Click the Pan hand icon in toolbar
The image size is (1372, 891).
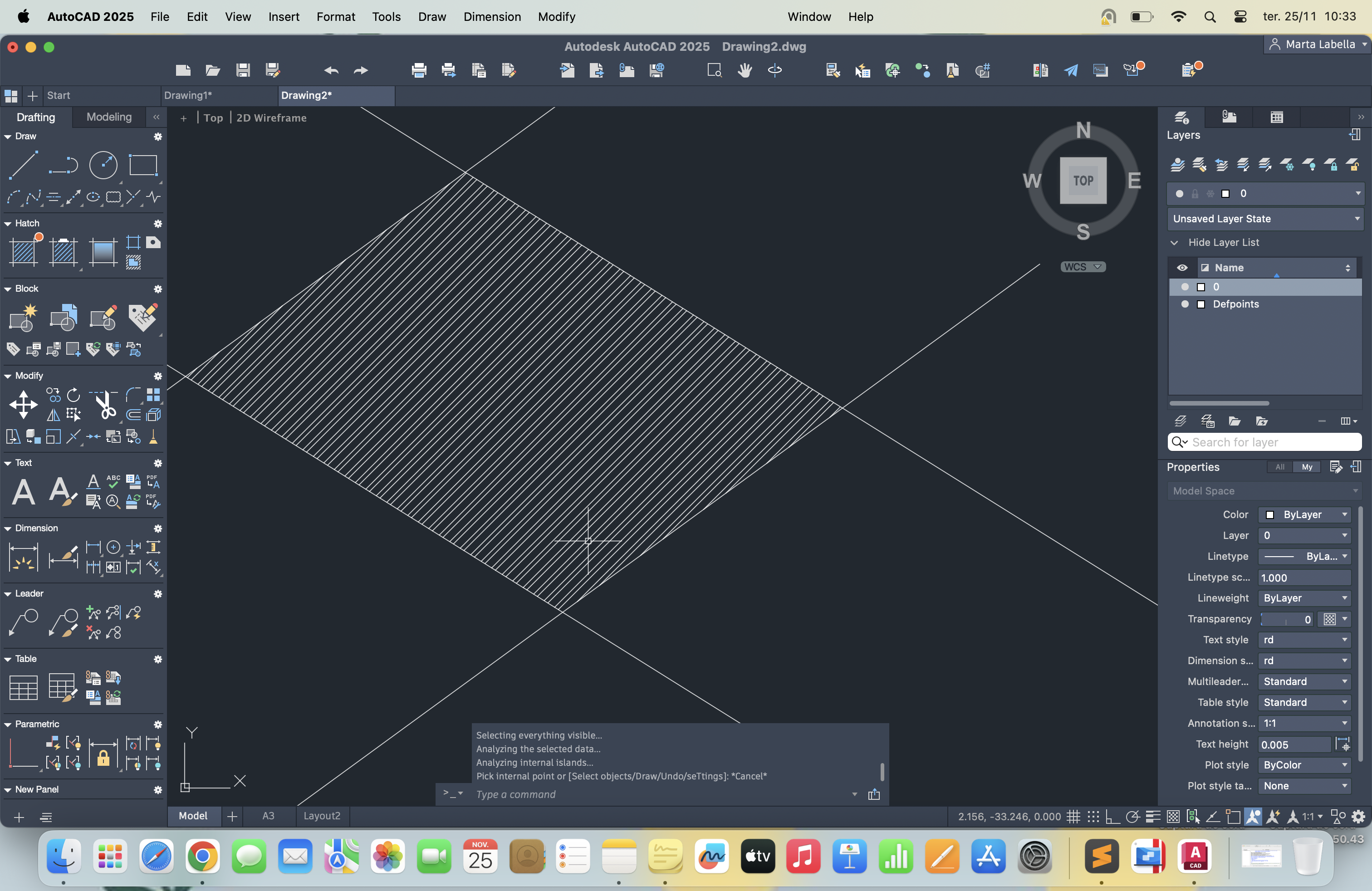click(744, 70)
